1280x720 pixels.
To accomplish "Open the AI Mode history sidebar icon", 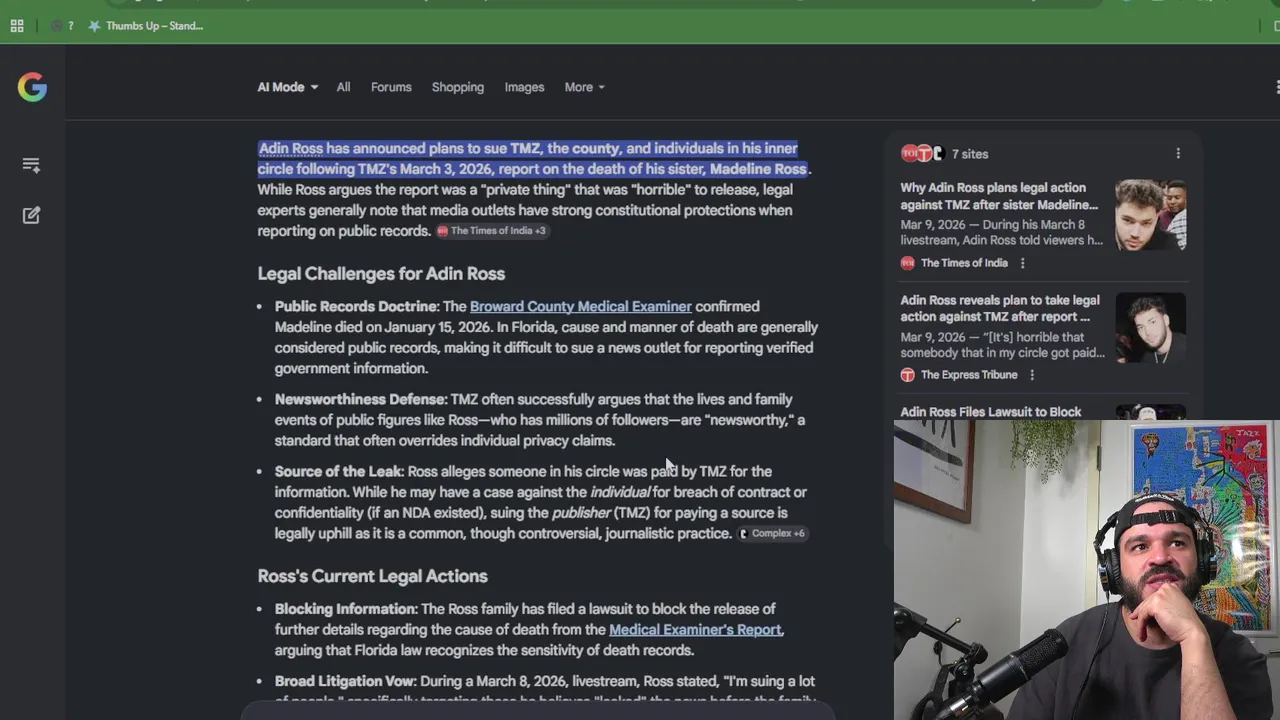I will click(x=31, y=164).
